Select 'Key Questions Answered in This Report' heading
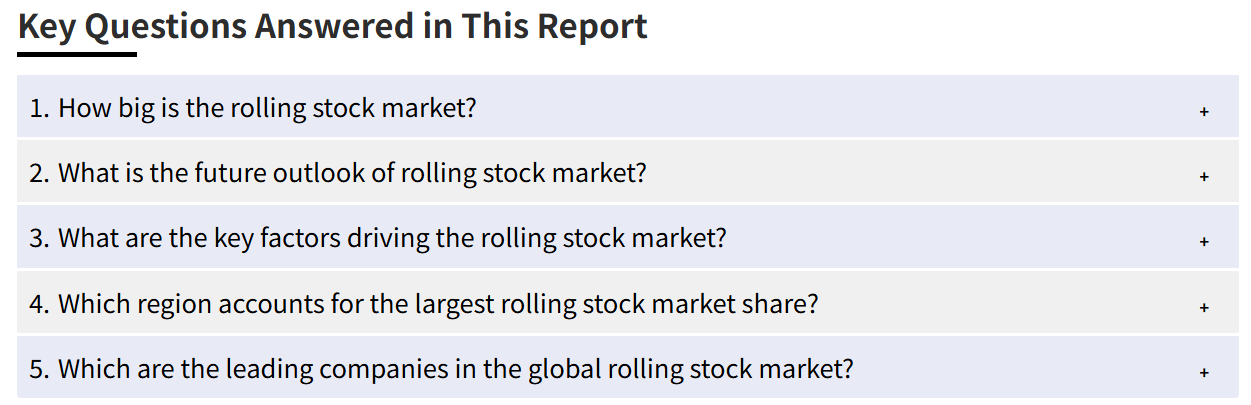 tap(333, 26)
